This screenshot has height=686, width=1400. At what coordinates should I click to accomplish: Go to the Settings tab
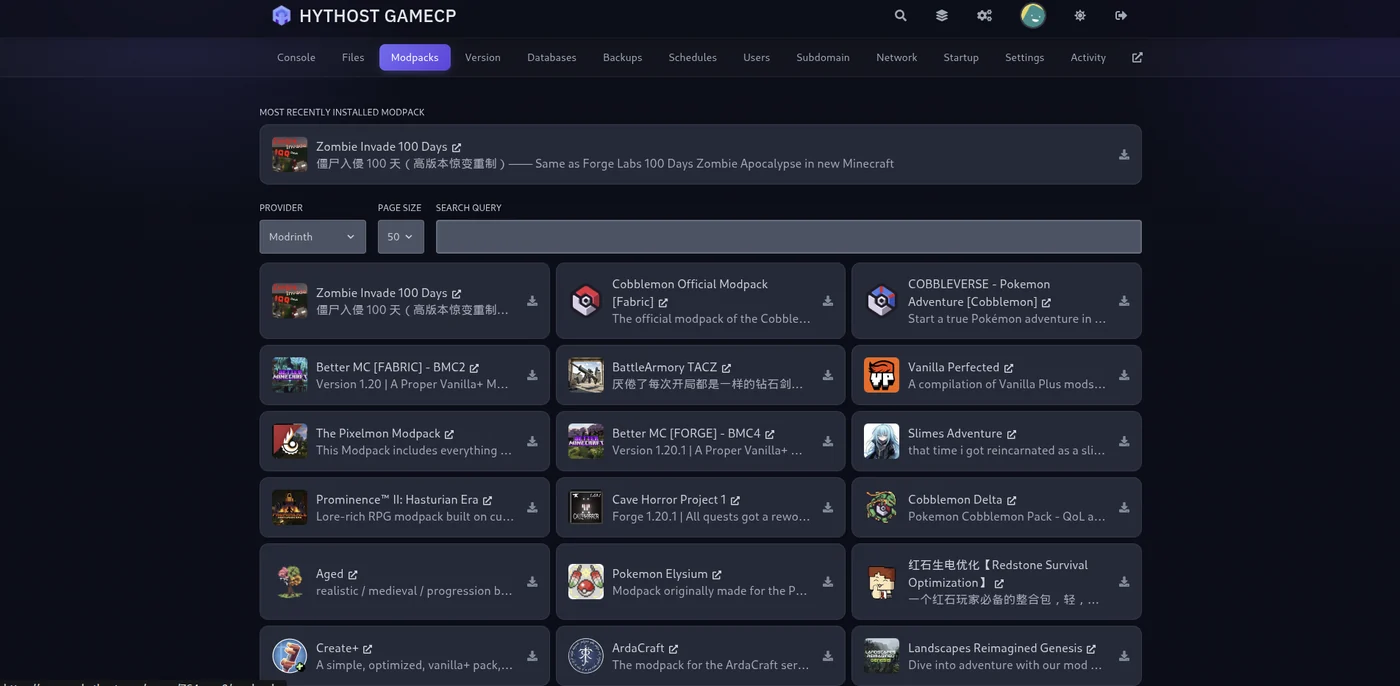[x=1025, y=58]
